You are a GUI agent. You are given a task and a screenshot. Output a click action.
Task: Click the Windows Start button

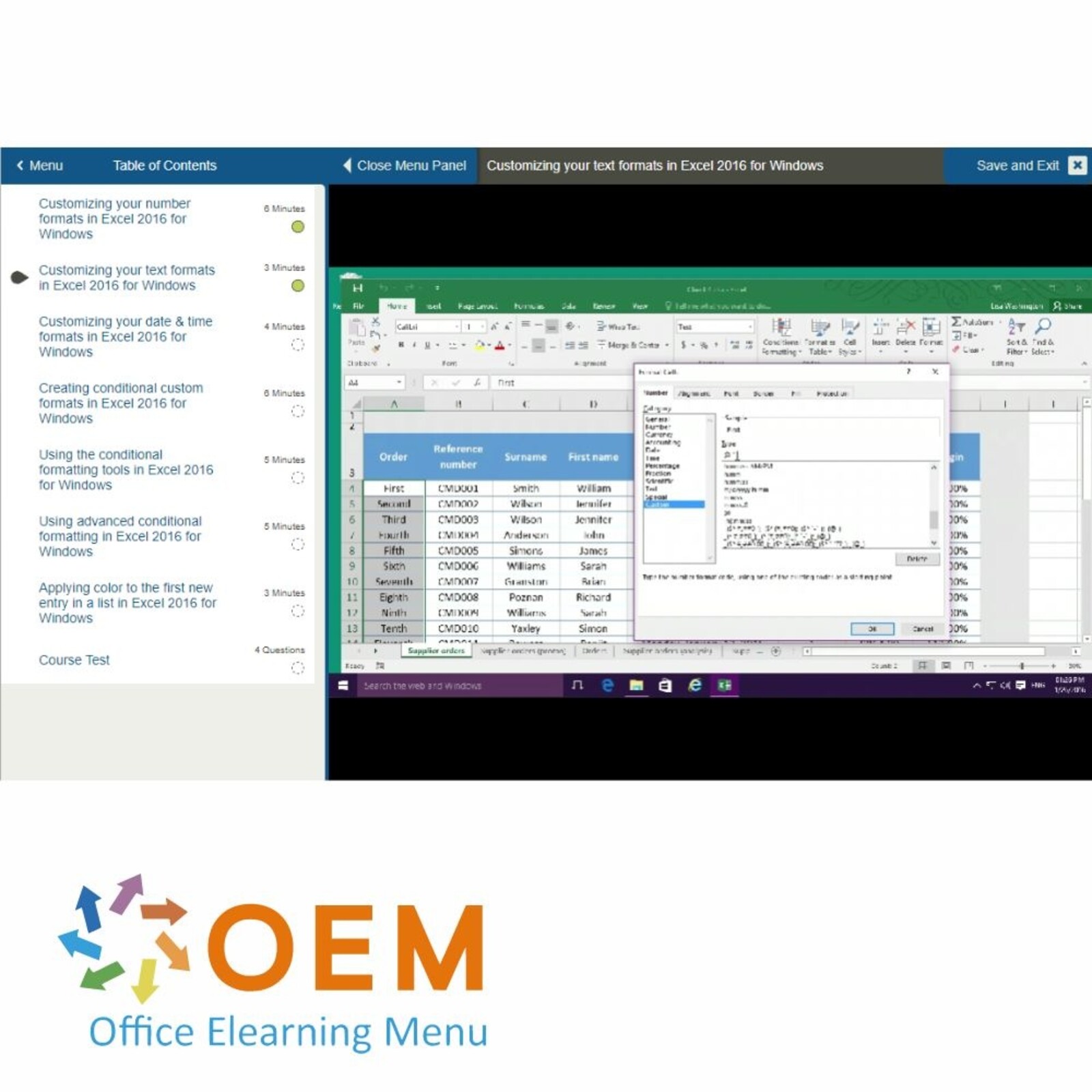tap(343, 685)
